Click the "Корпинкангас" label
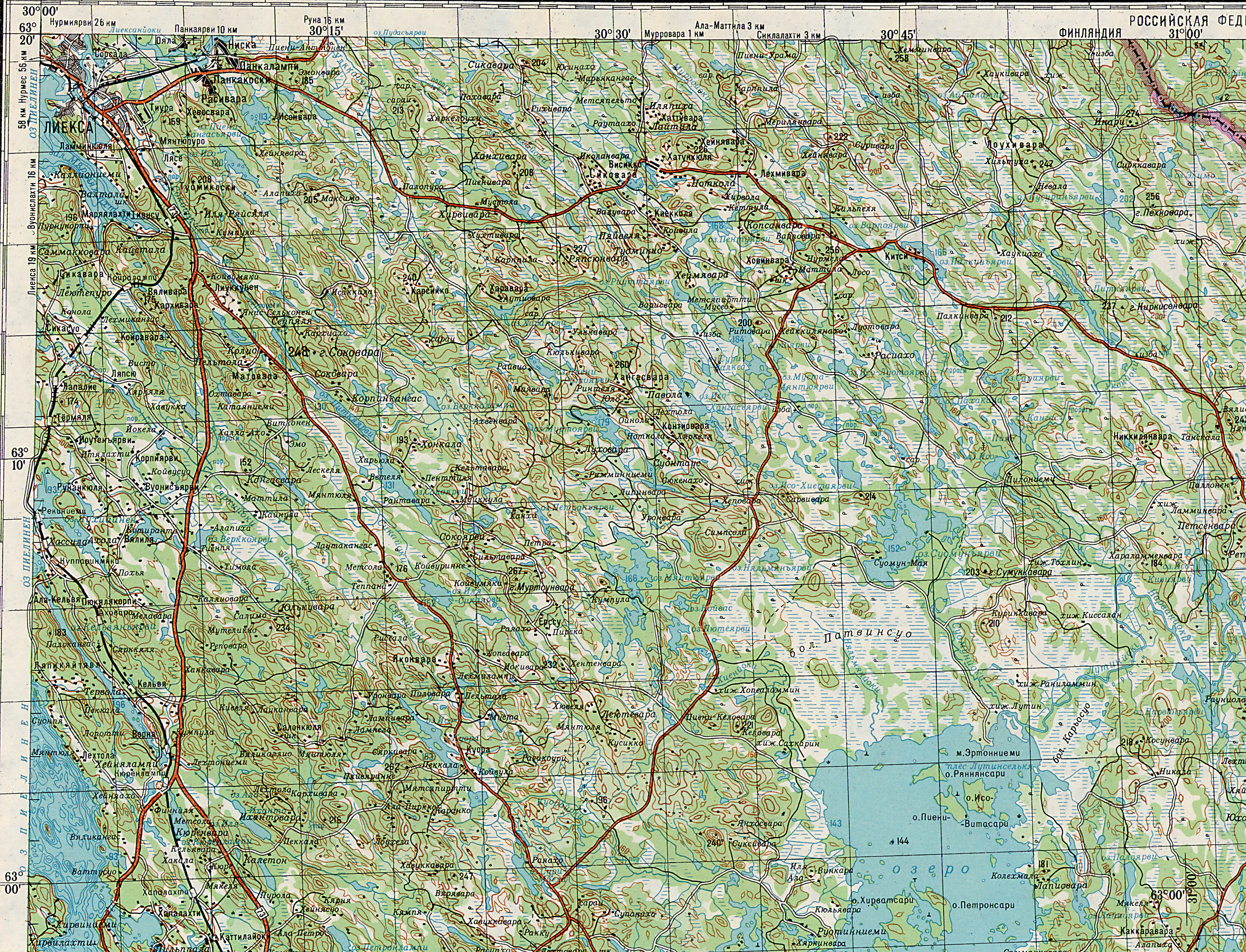 tap(387, 398)
